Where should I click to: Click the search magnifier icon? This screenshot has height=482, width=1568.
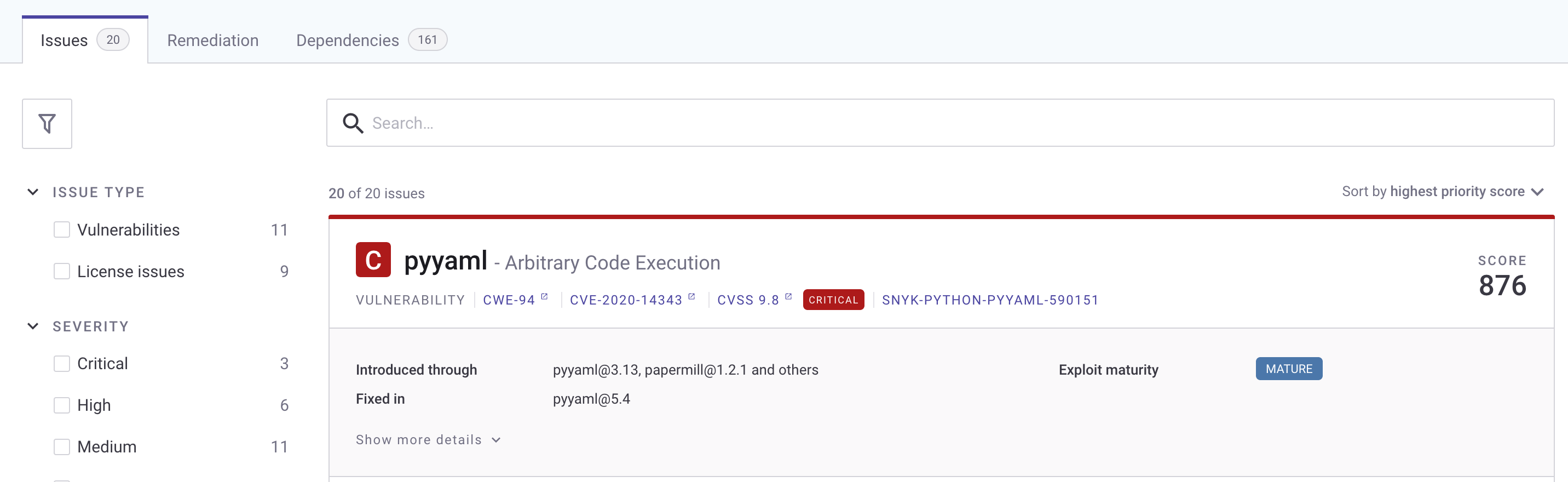click(x=353, y=123)
